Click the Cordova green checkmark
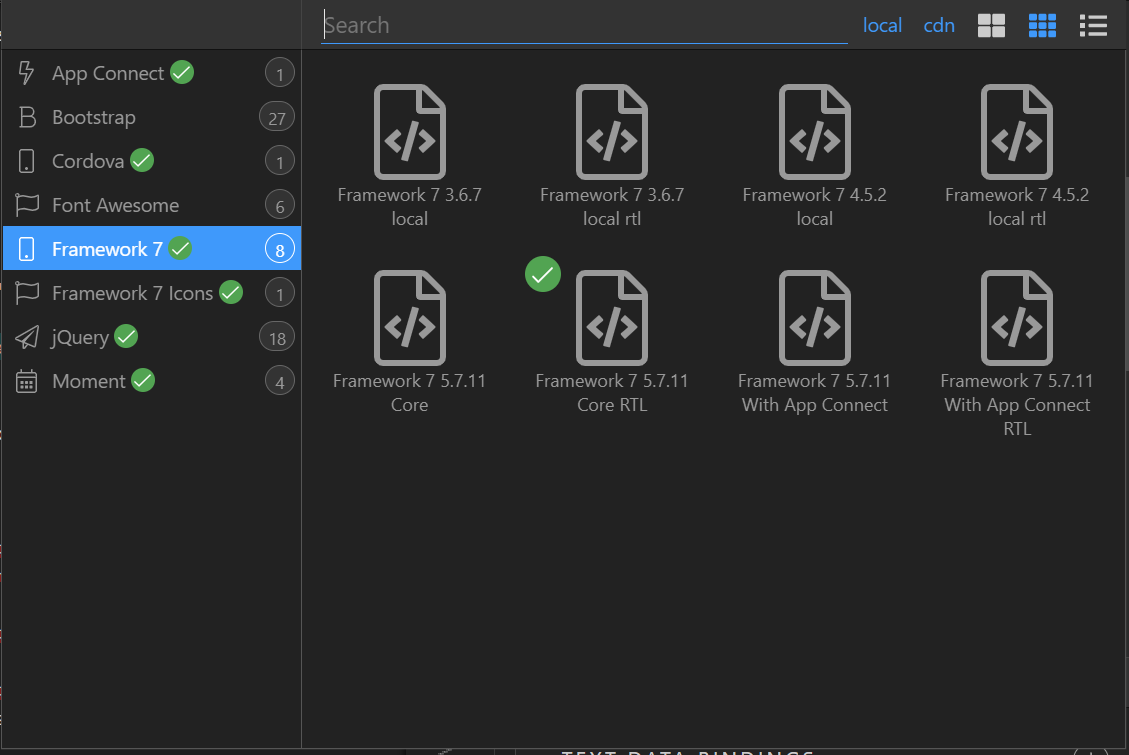1129x755 pixels. coord(142,161)
